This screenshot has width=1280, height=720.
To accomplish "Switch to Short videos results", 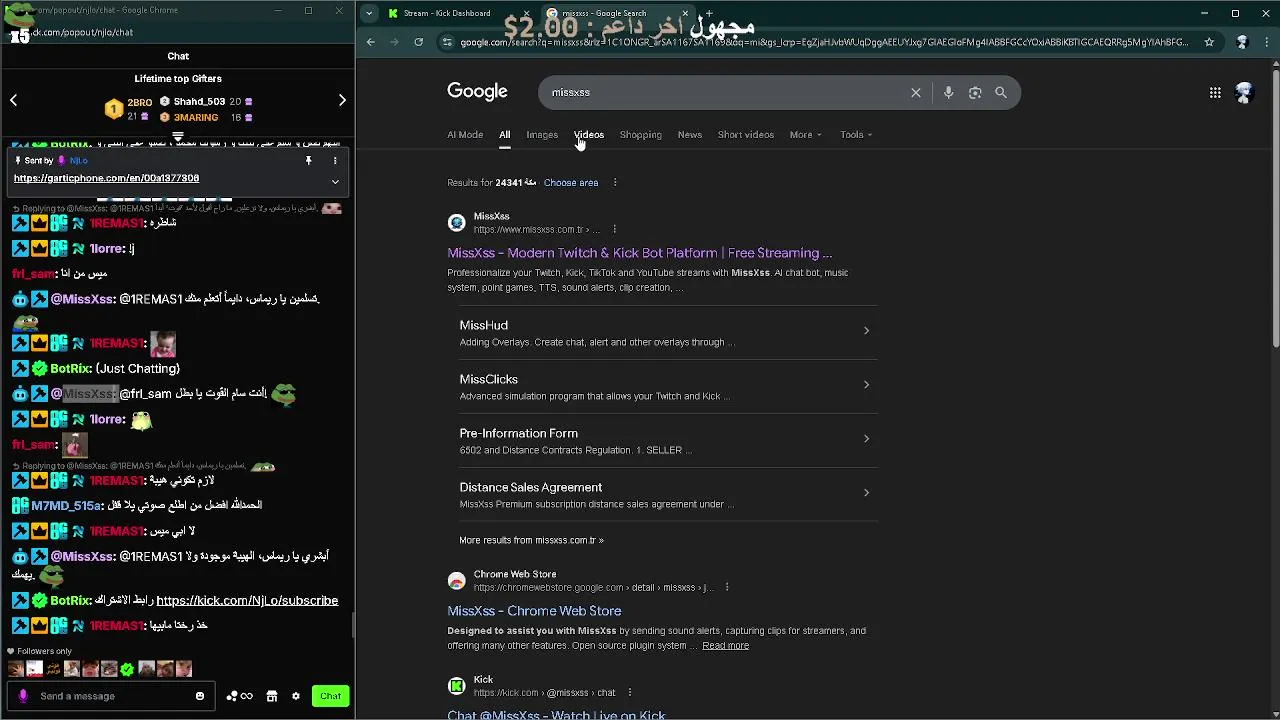I will [x=746, y=134].
